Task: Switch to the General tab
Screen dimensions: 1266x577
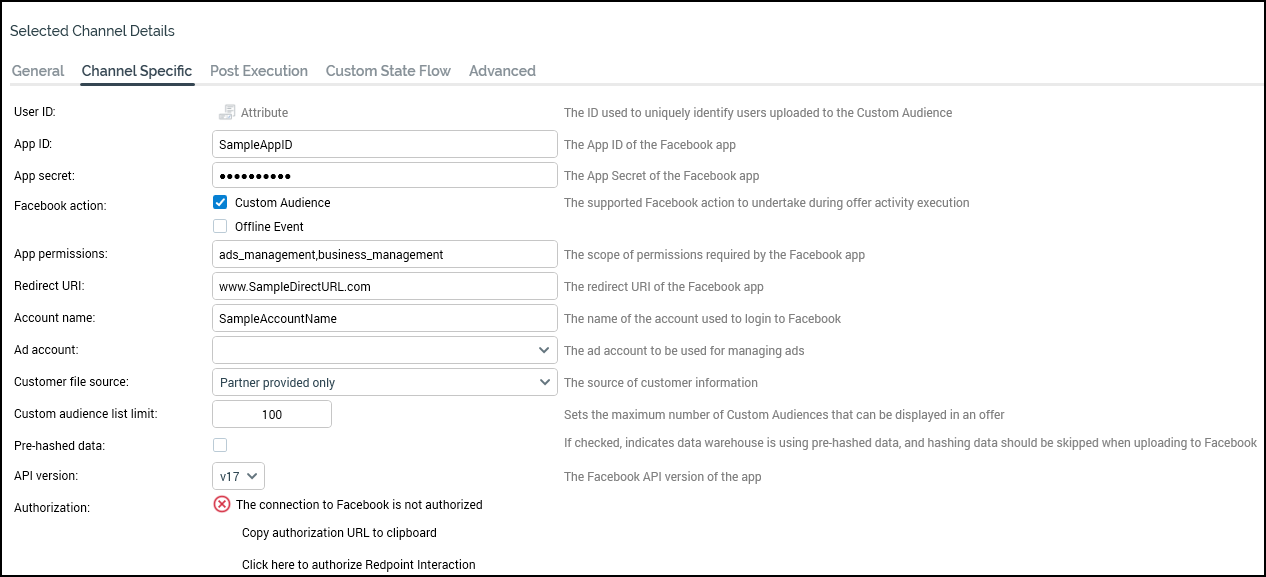Action: pyautogui.click(x=38, y=71)
